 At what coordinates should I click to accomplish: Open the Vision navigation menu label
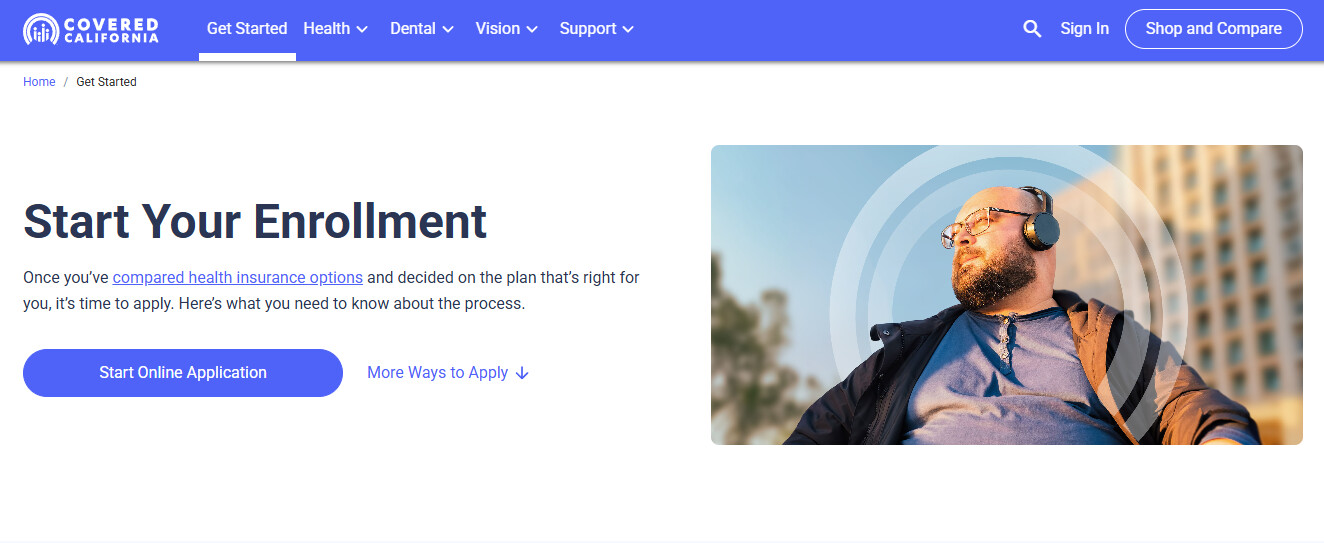[498, 29]
